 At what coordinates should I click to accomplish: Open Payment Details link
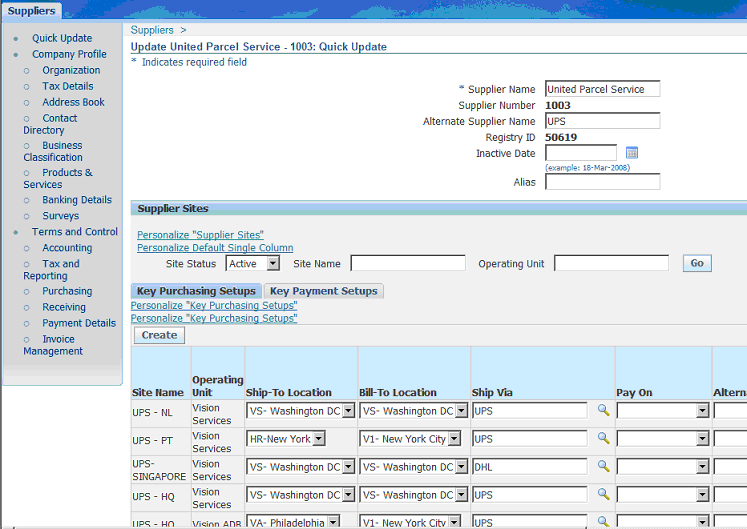79,323
